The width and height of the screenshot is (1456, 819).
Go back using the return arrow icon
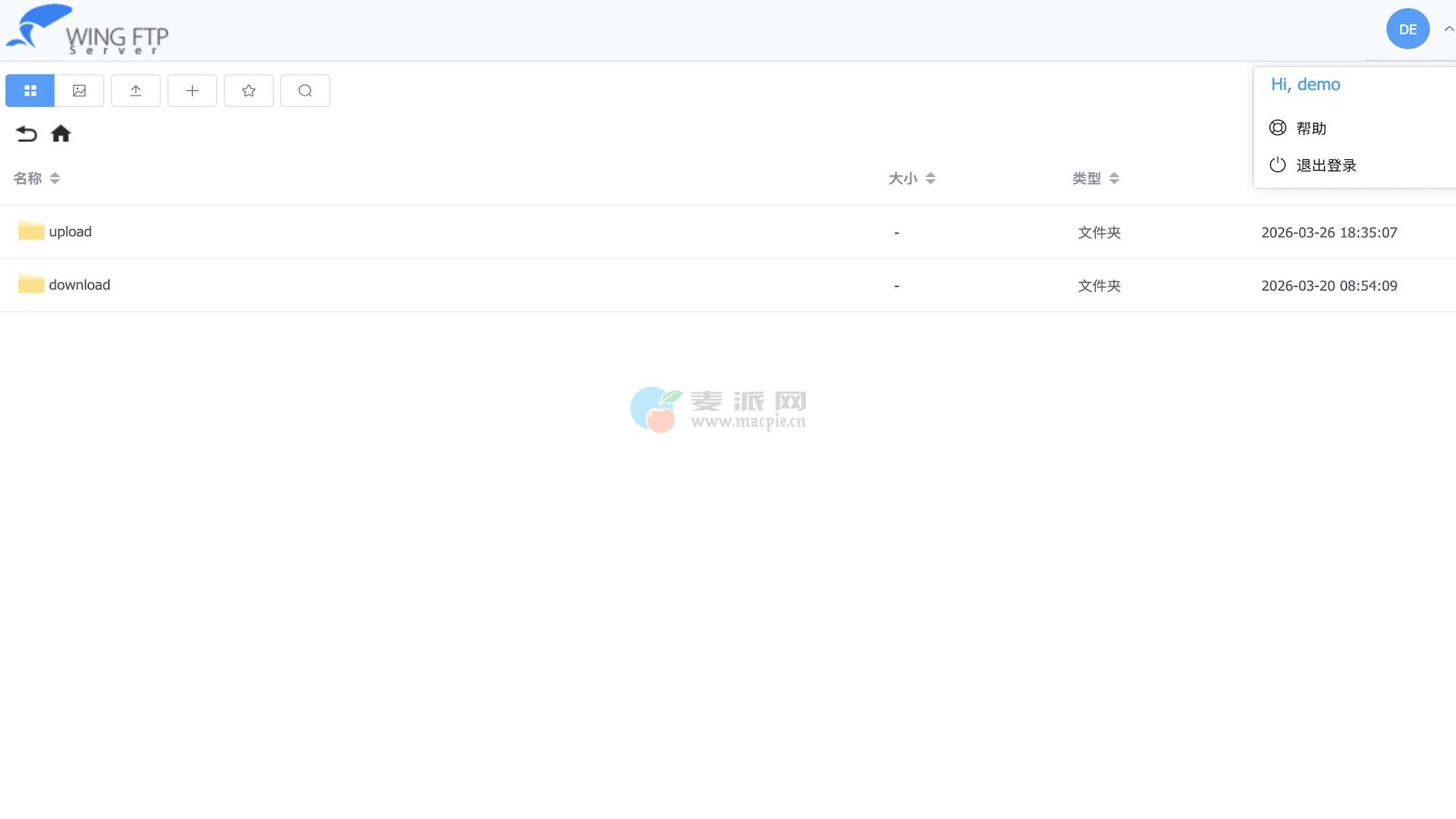pos(27,134)
